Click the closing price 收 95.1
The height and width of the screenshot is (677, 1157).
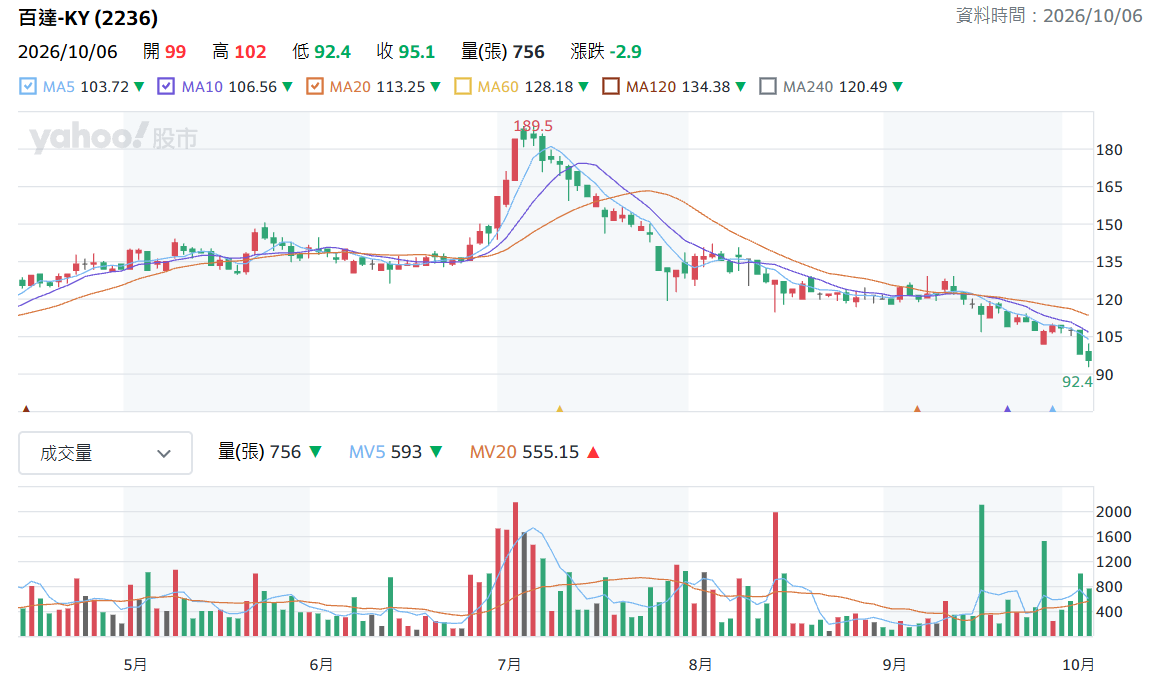pyautogui.click(x=406, y=52)
